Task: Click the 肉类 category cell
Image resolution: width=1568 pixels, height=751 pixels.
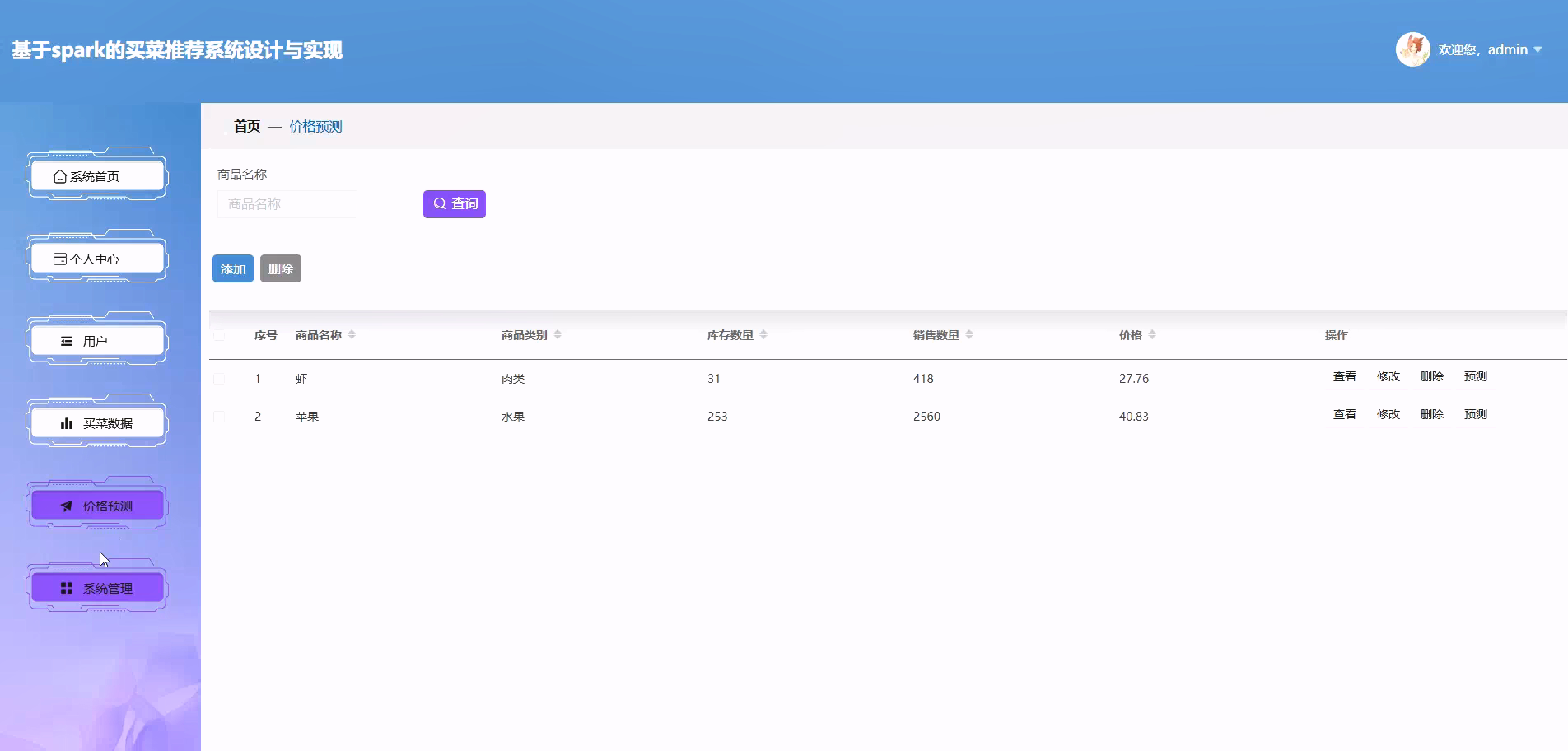Action: pos(513,379)
